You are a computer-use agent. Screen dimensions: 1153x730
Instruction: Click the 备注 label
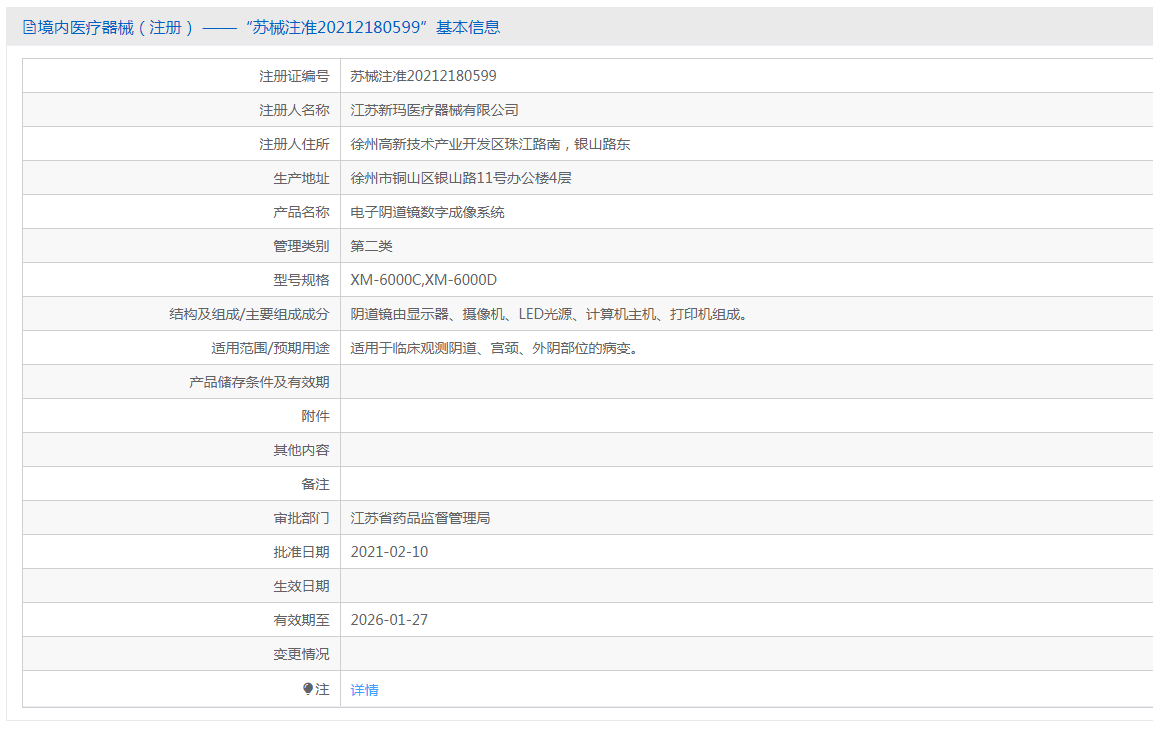point(315,484)
